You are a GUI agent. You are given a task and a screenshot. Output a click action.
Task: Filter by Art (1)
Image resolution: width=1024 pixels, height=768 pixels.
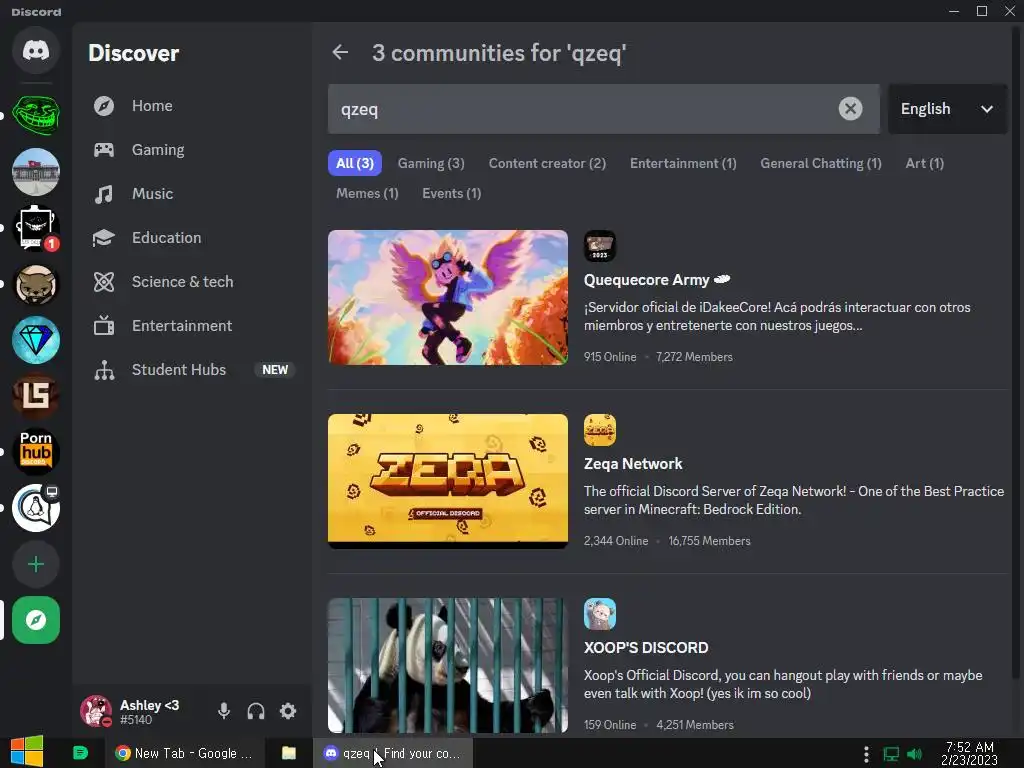pyautogui.click(x=925, y=163)
